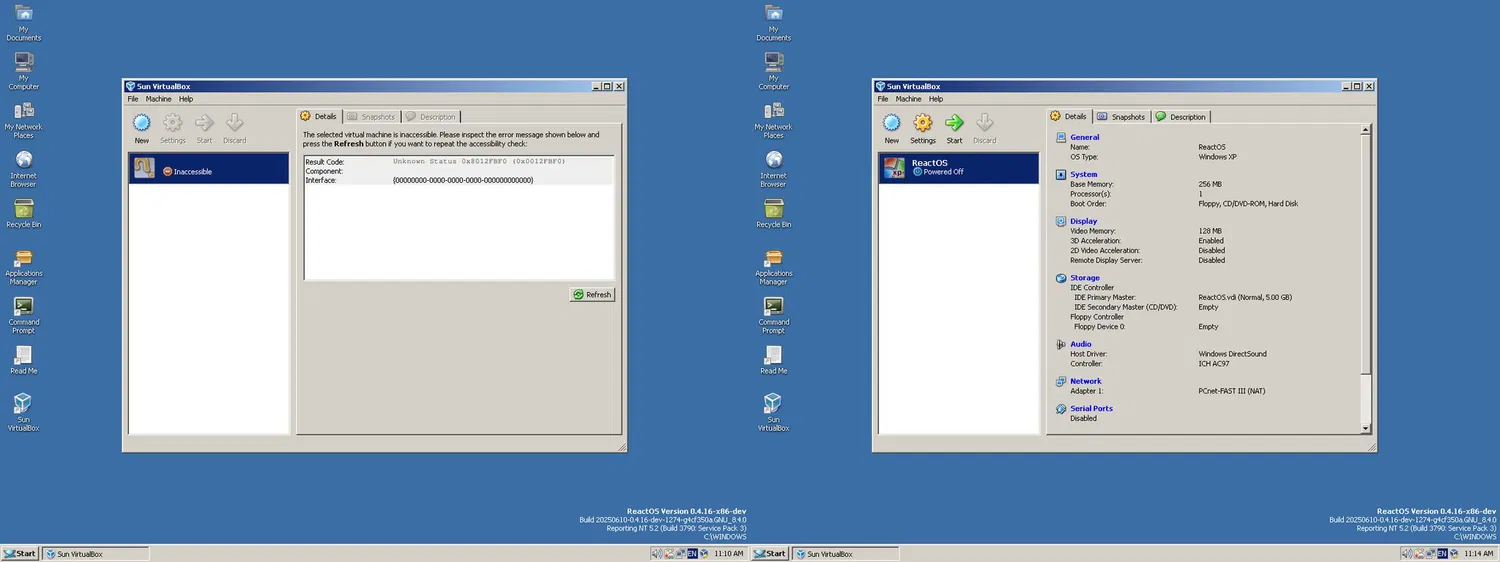Click Start button on taskbar showing 11:10 AM

click(x=20, y=553)
